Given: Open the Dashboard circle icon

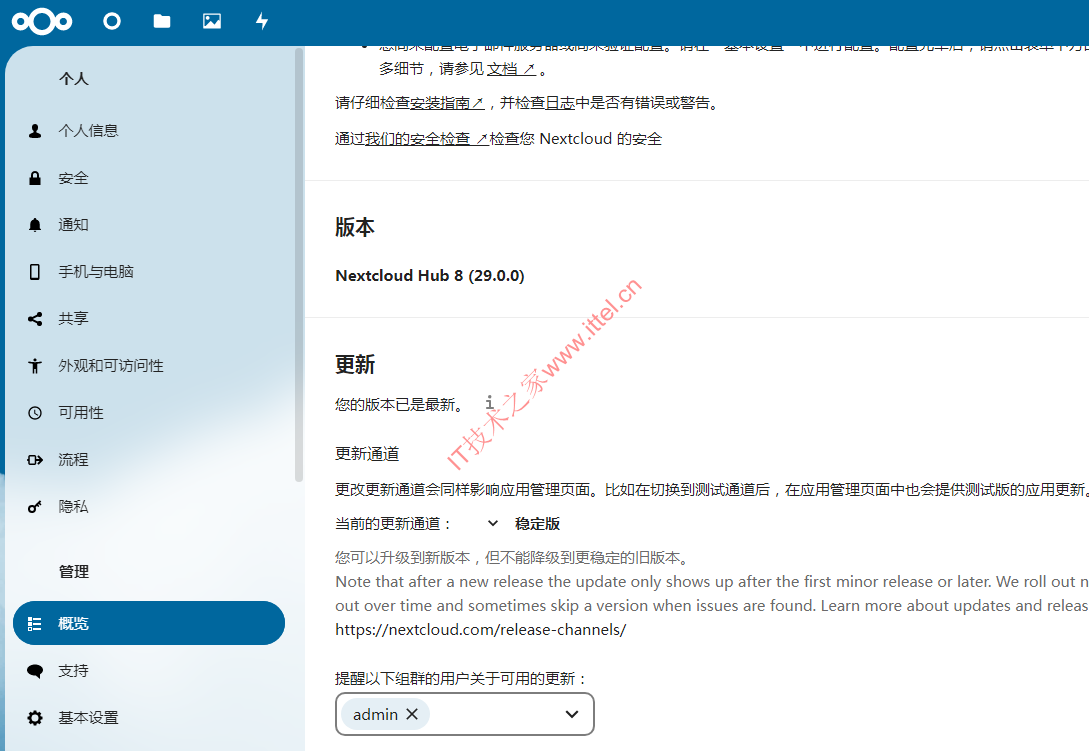Looking at the screenshot, I should [x=112, y=22].
